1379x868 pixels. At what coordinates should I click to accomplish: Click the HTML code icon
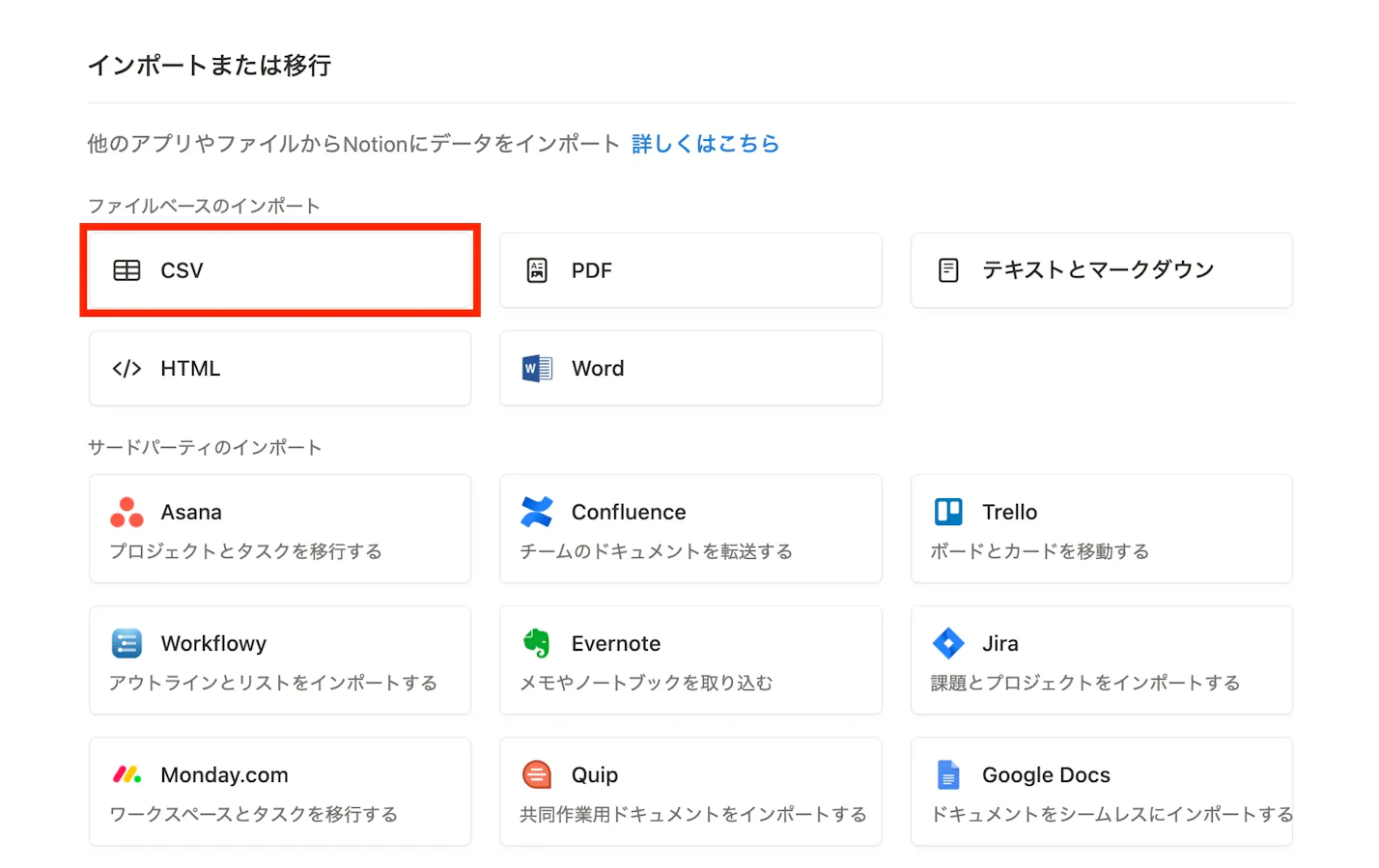tap(127, 368)
